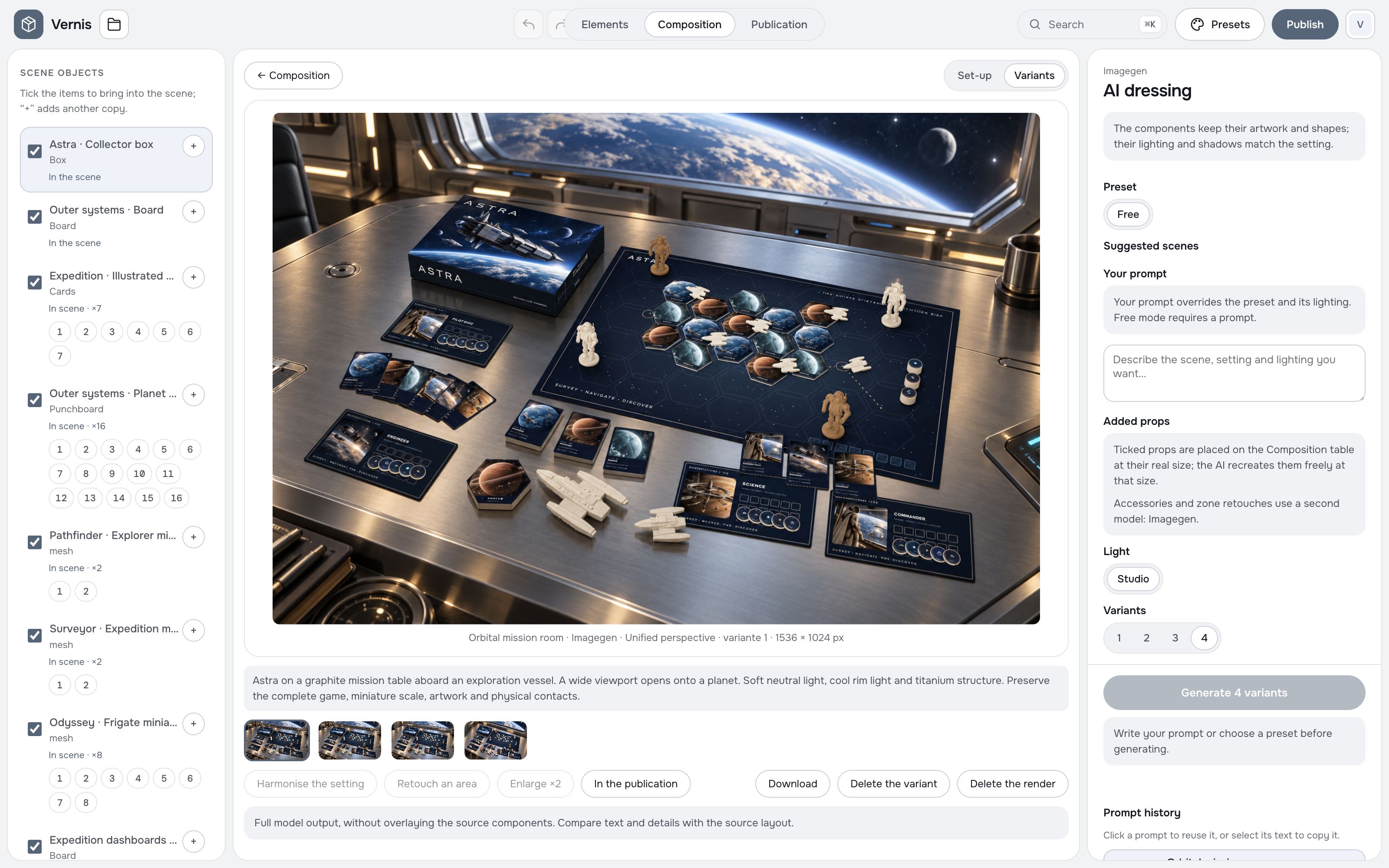The height and width of the screenshot is (868, 1389).
Task: Add a copy of Expedition dashboards board
Action: point(194,842)
